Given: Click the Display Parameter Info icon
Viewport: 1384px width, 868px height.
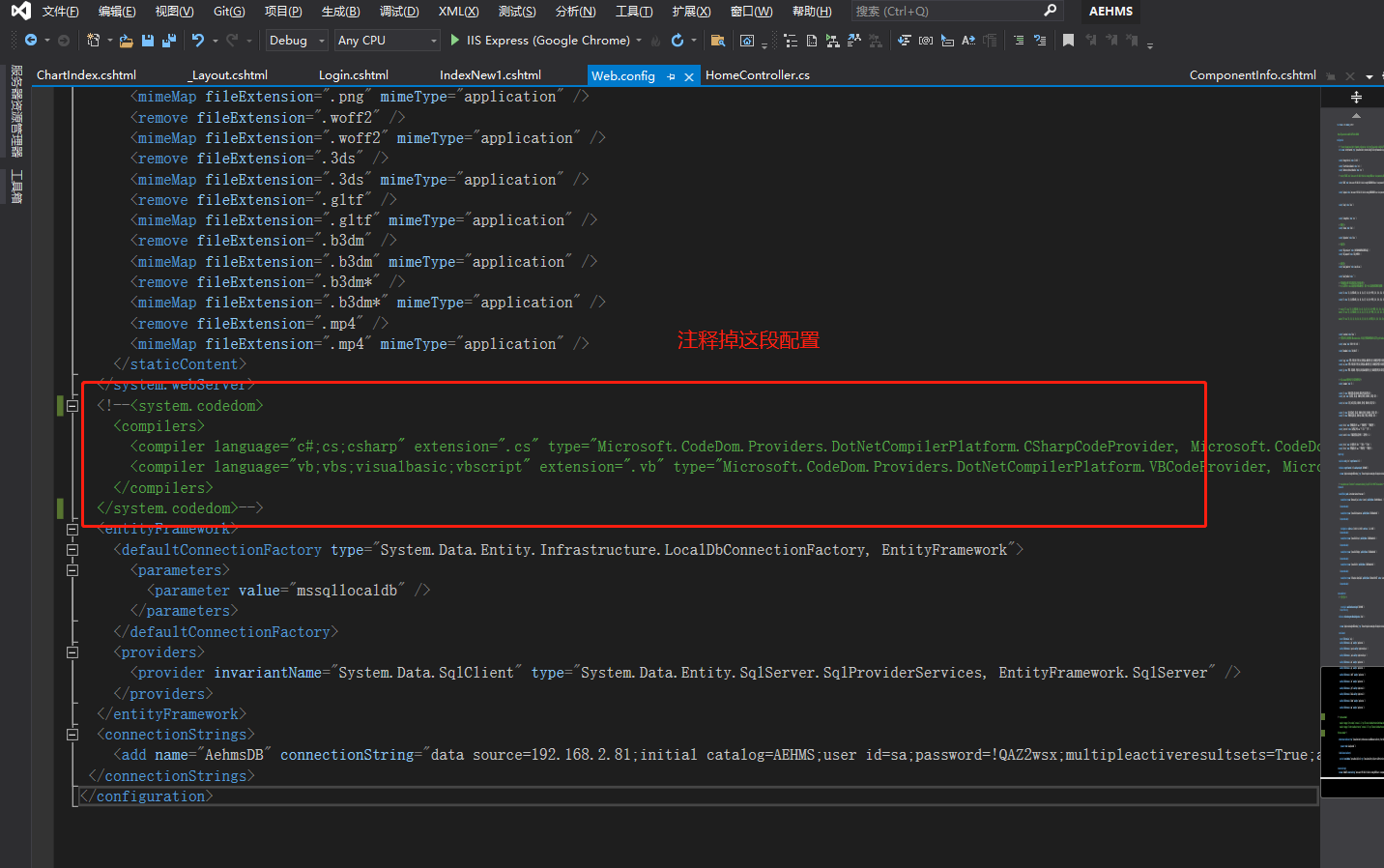Looking at the screenshot, I should point(926,41).
